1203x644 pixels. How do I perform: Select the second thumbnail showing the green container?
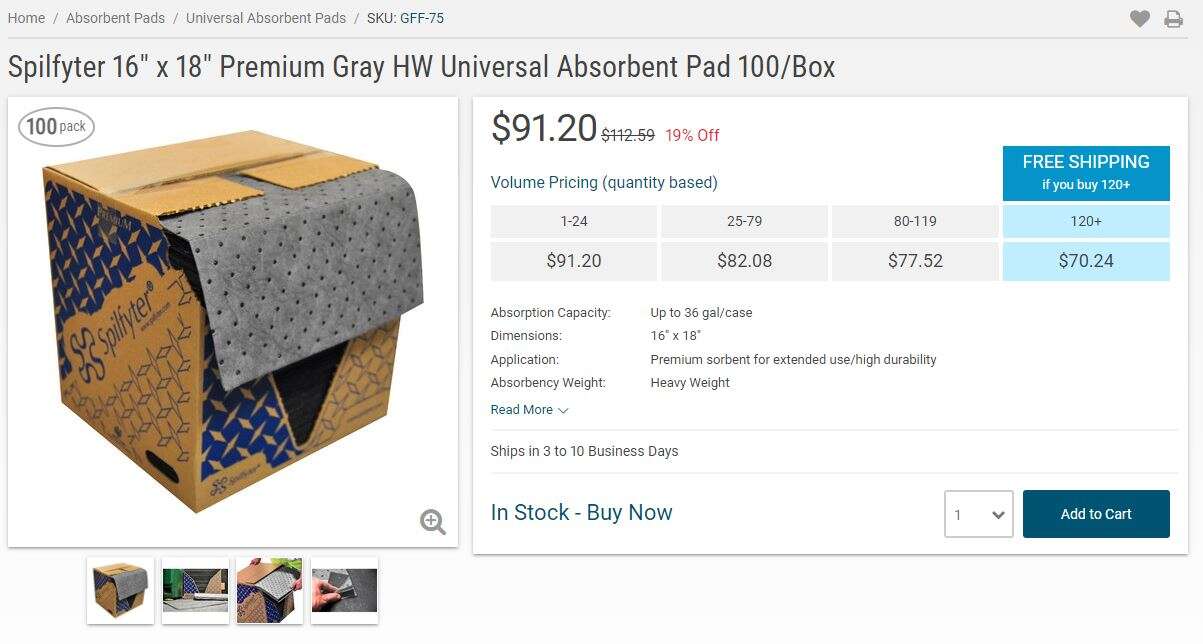(195, 590)
